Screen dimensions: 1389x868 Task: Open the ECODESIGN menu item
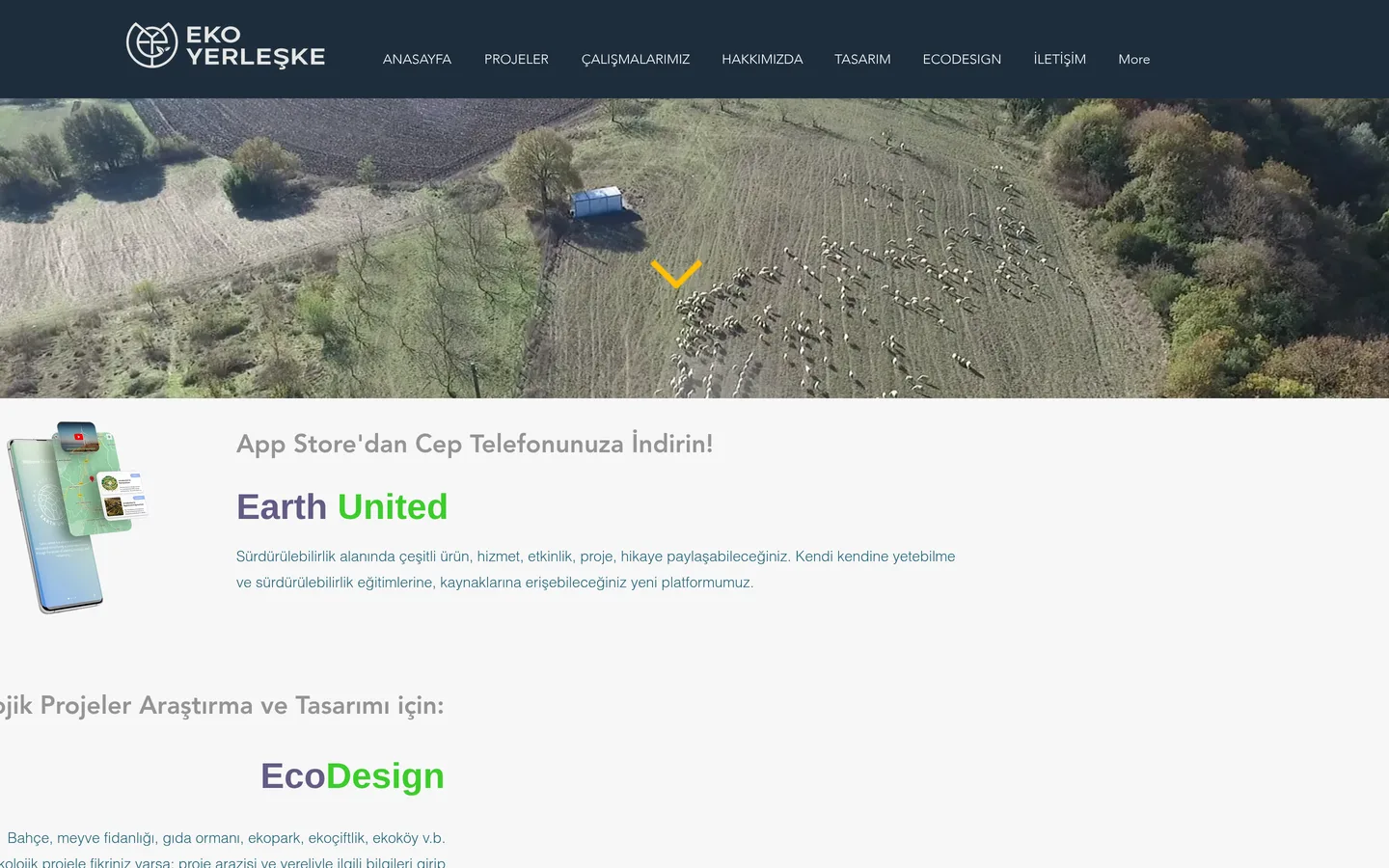click(962, 59)
